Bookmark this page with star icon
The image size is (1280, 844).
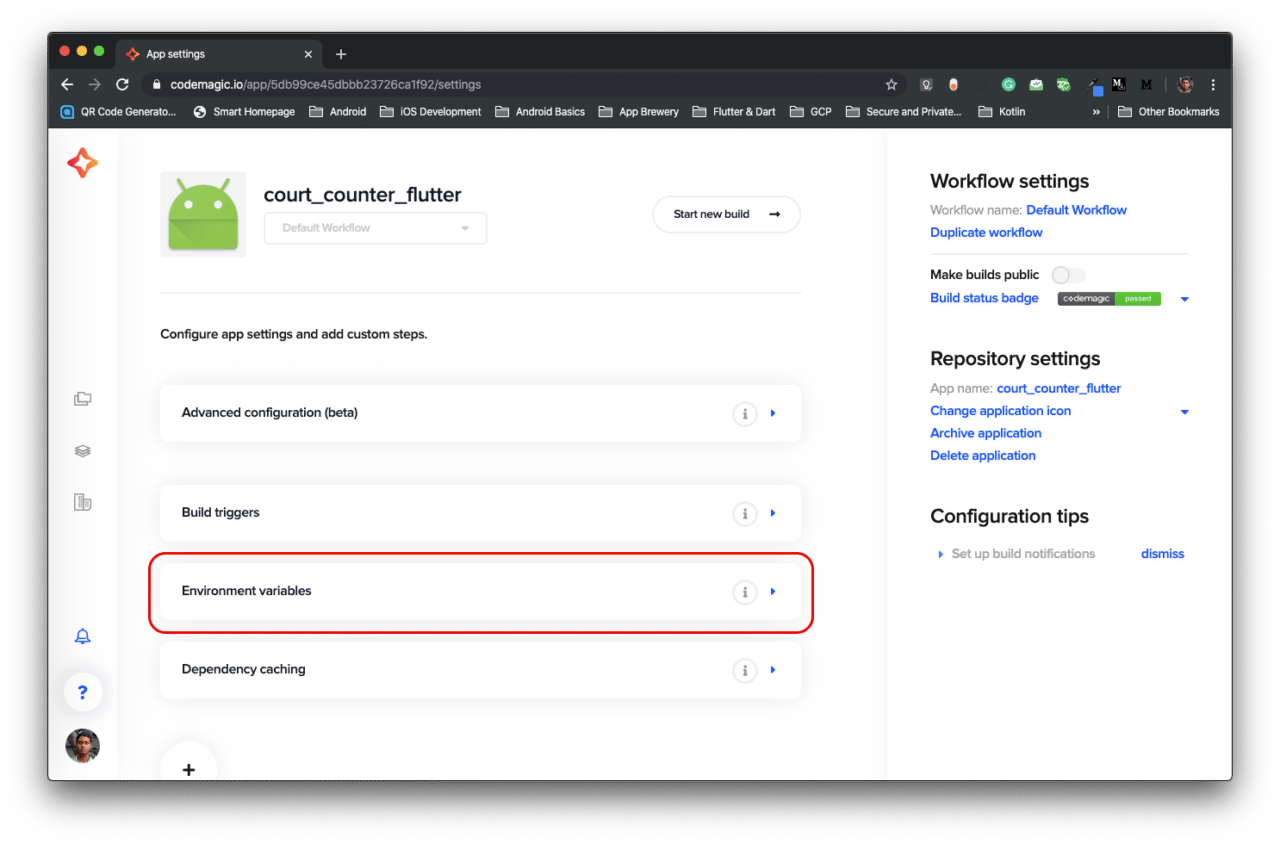(891, 85)
